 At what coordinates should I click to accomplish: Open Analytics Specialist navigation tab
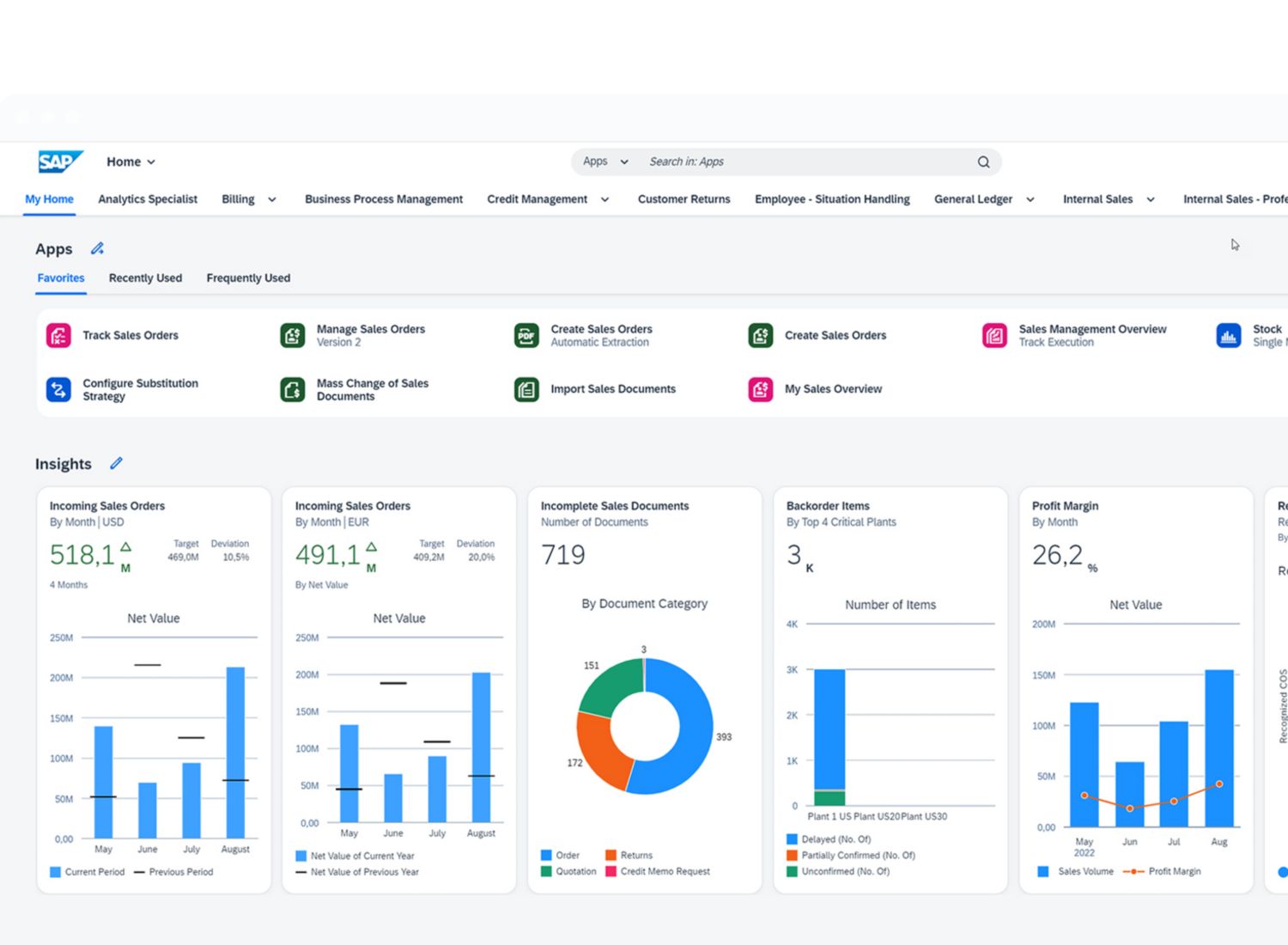148,199
